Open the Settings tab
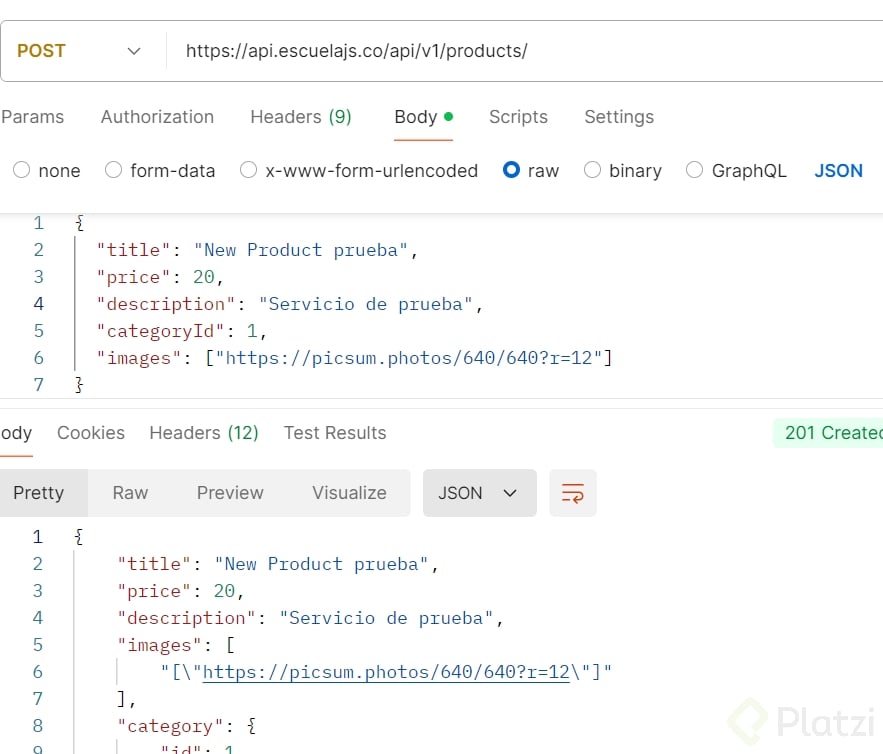 (619, 117)
